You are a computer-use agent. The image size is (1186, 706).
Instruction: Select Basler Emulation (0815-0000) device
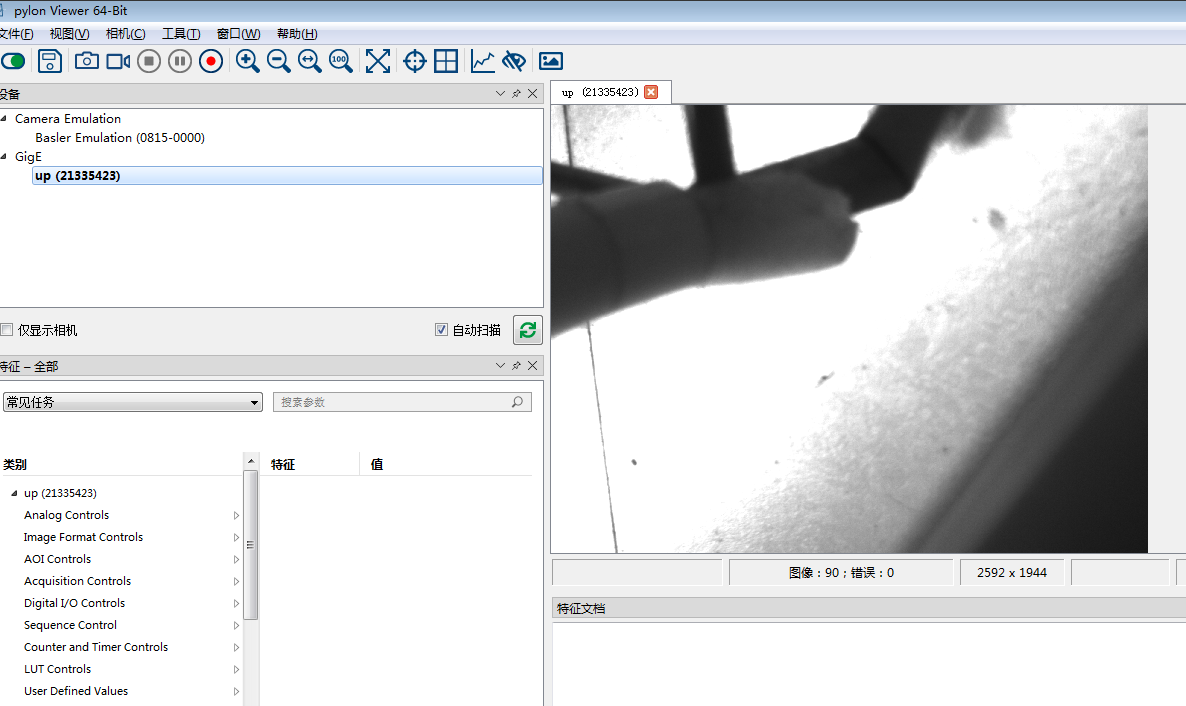click(120, 138)
